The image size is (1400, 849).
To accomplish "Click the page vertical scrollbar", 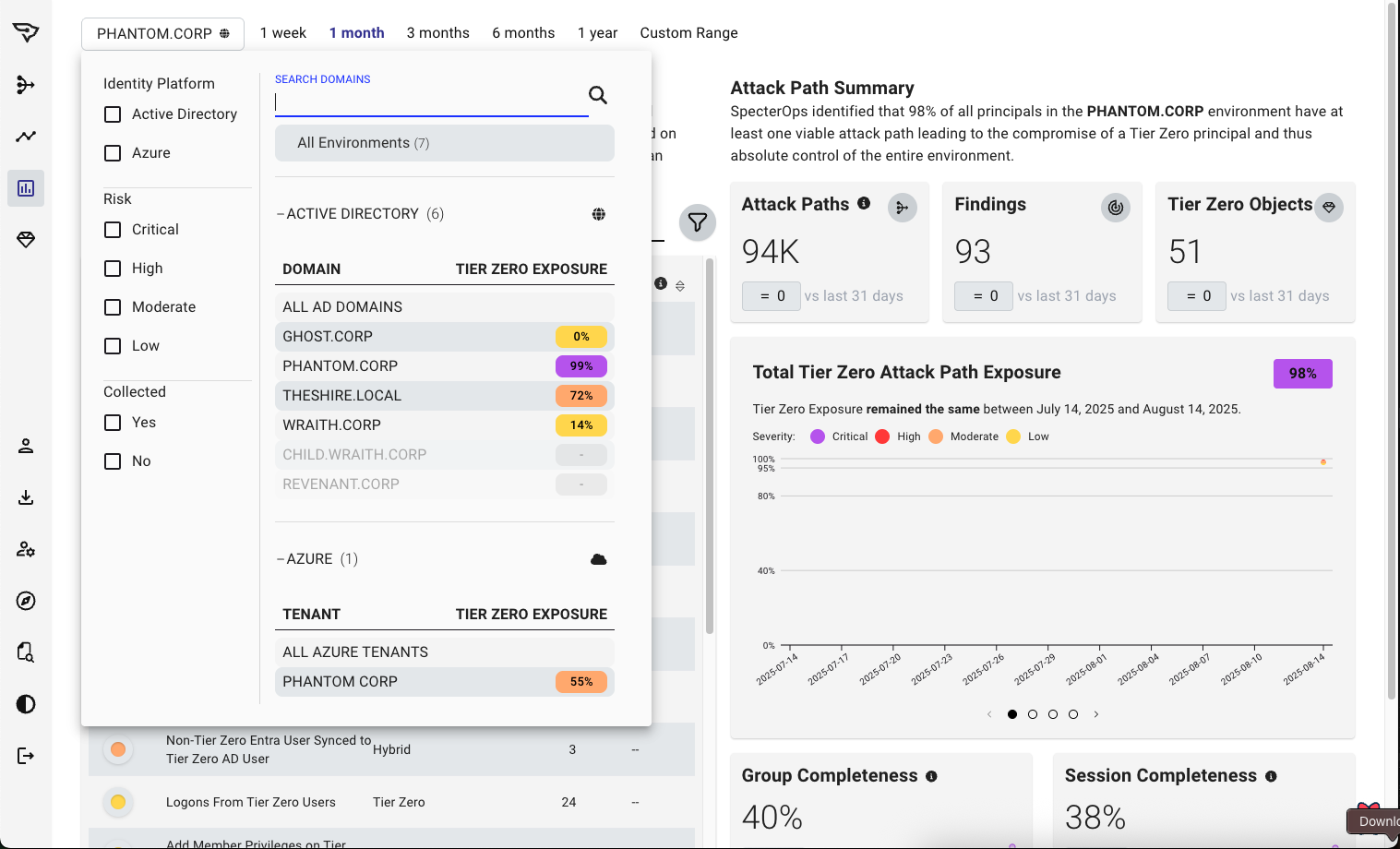I will click(x=1393, y=351).
